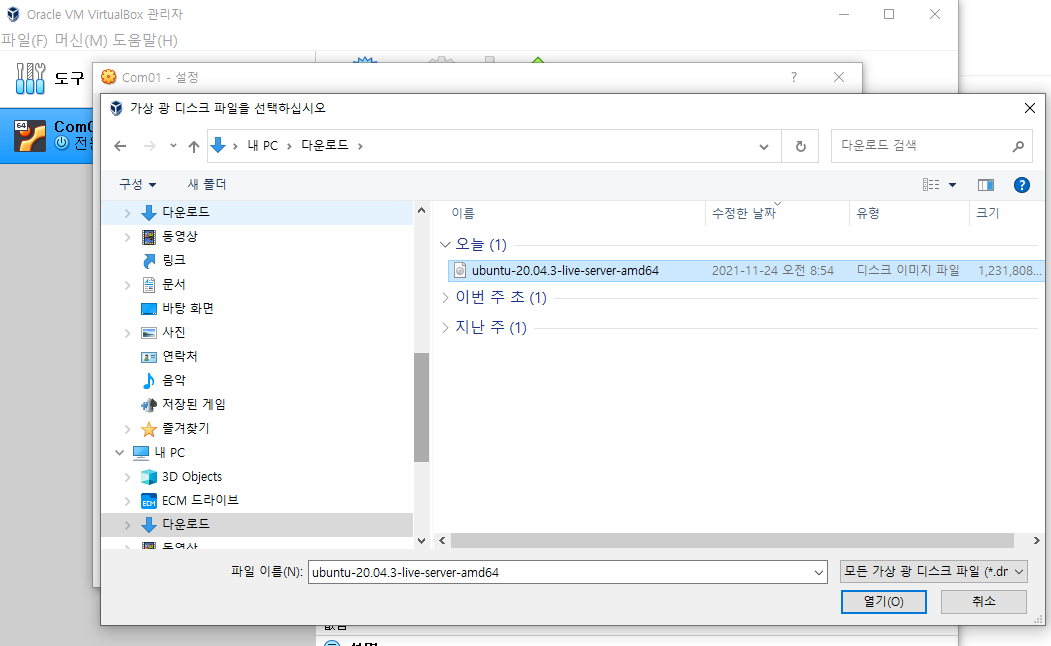
Task: Click 내 PC in address breadcrumb
Action: pyautogui.click(x=263, y=146)
